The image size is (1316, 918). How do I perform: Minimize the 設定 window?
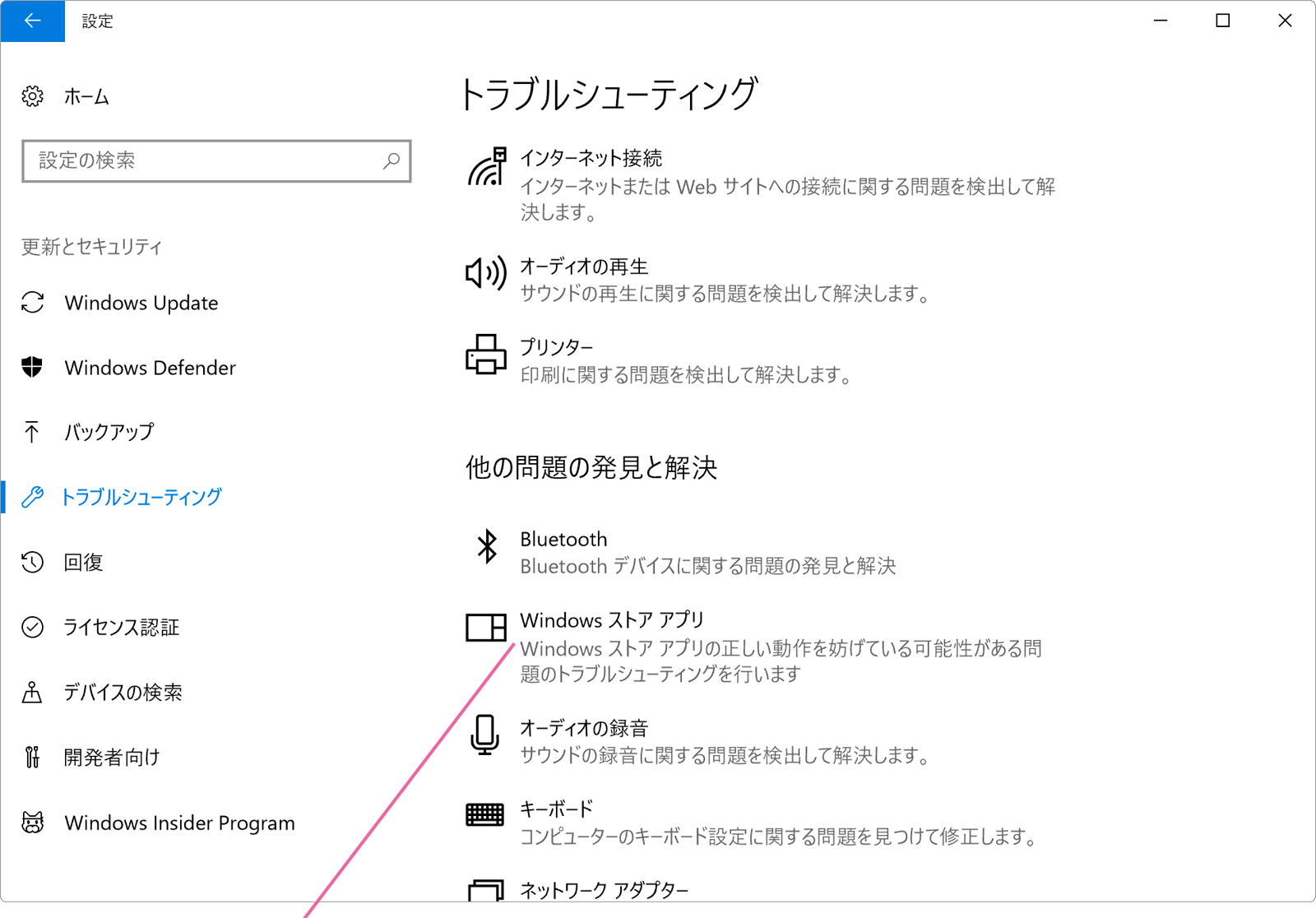coord(1161,21)
